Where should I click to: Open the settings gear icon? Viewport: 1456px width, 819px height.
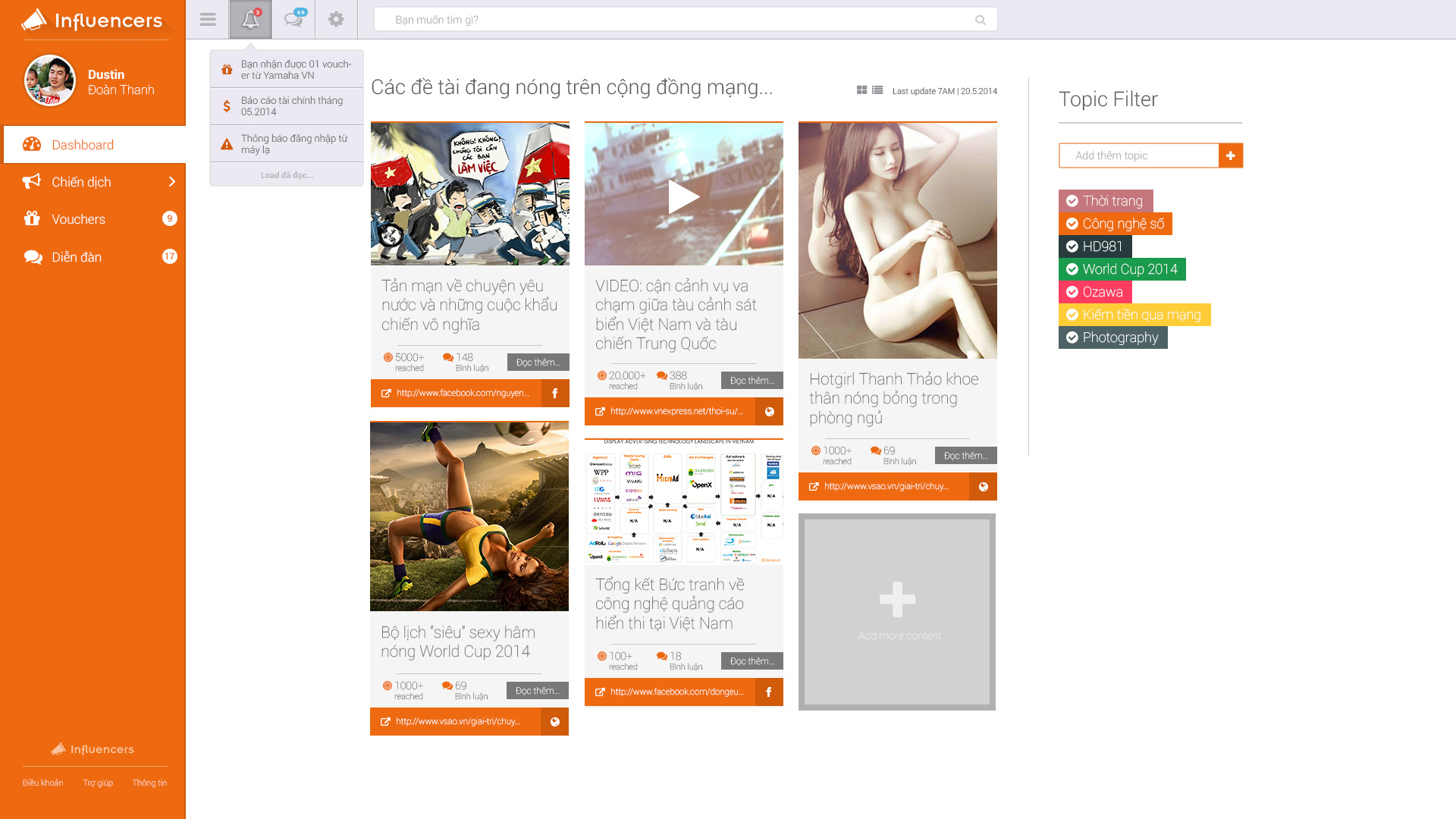pos(336,20)
